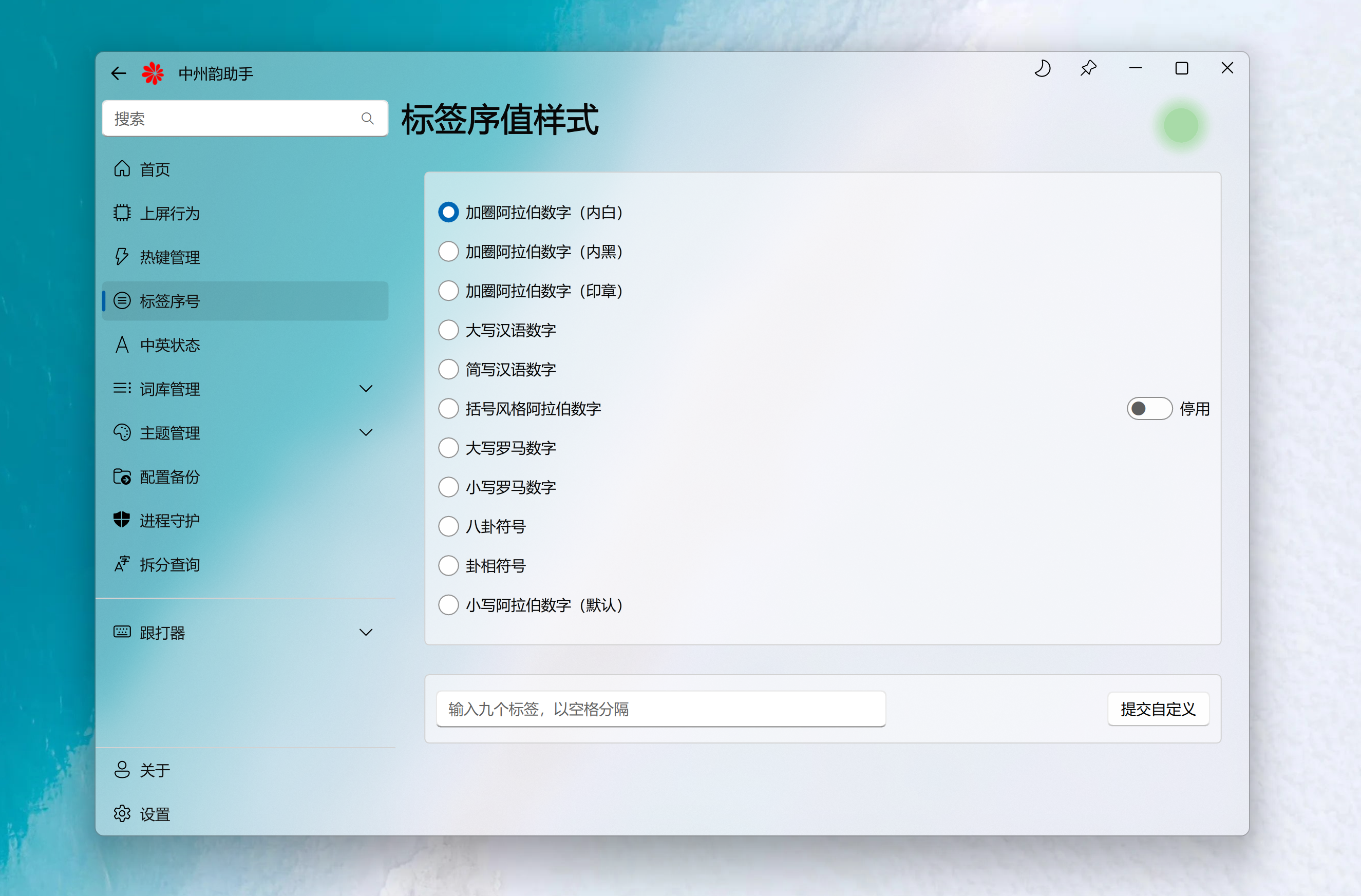Choose the 八卦符号 radio option

448,526
